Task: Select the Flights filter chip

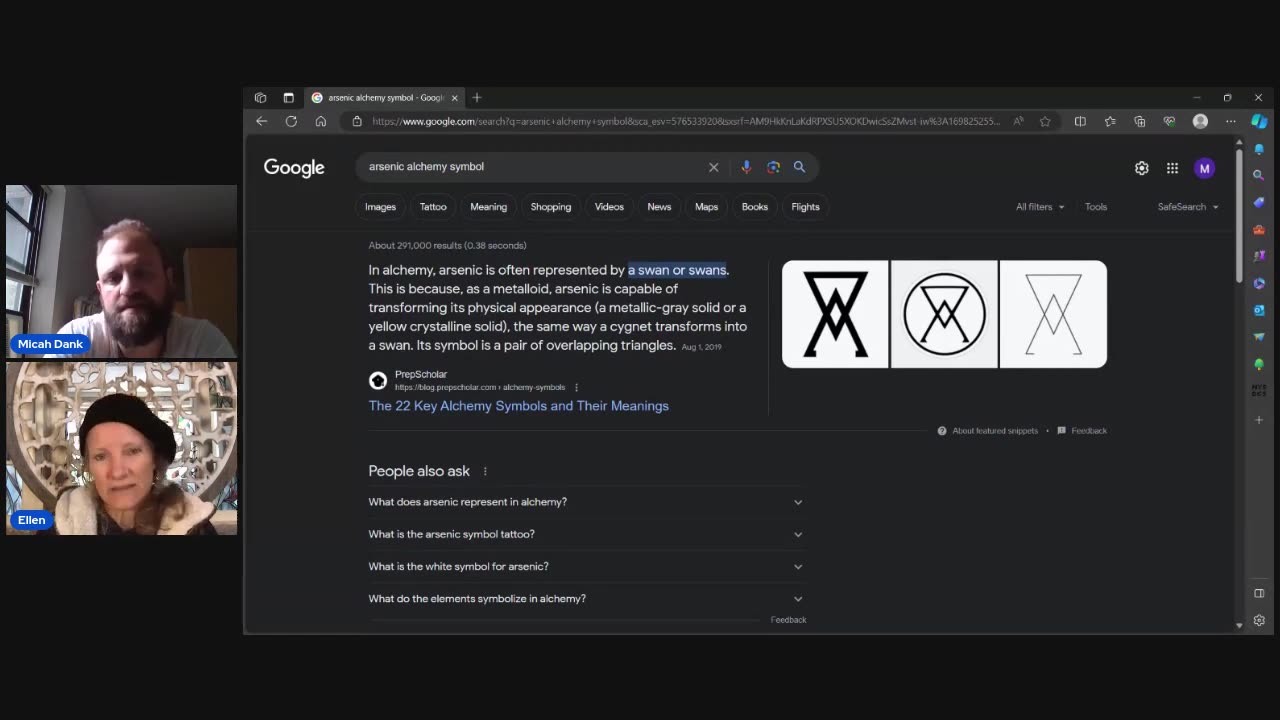Action: [805, 207]
